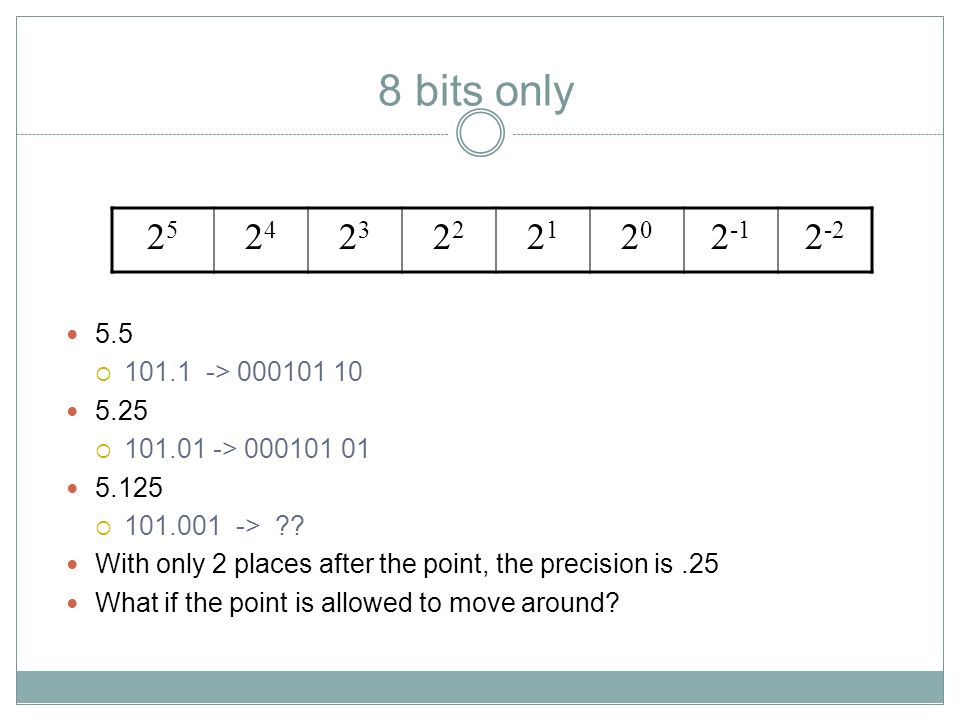Click the '5.5' bullet text
Viewport: 960px width, 720px height.
(114, 334)
